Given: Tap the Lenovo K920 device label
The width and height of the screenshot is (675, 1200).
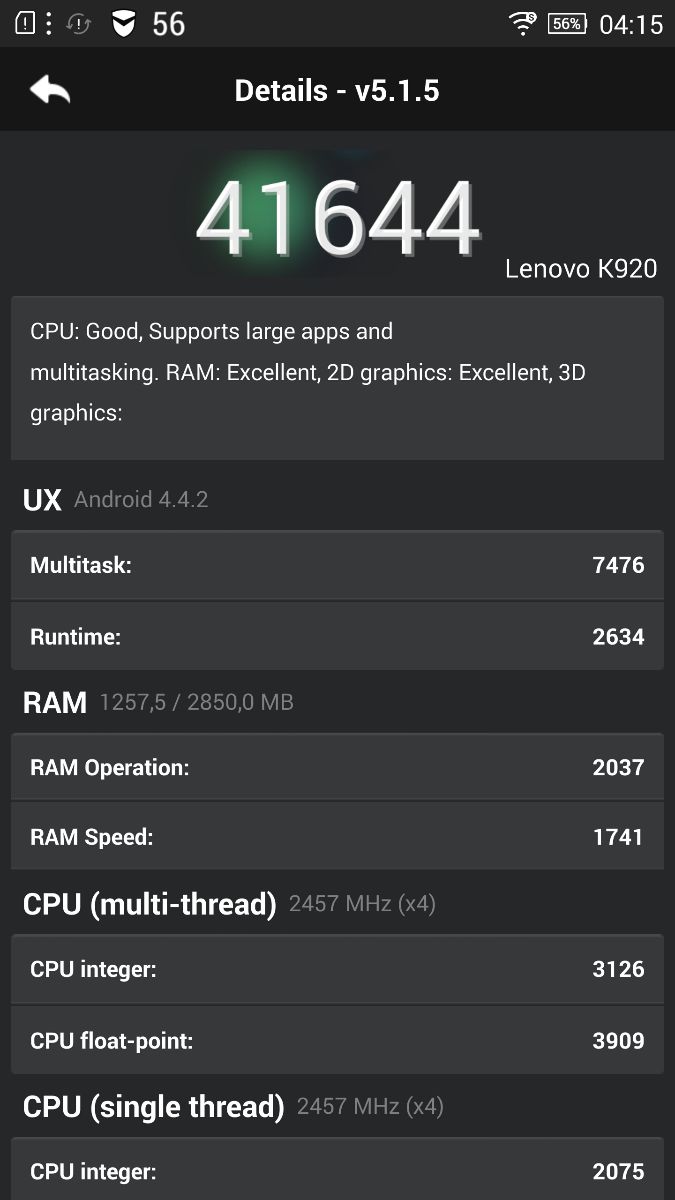Looking at the screenshot, I should [581, 268].
